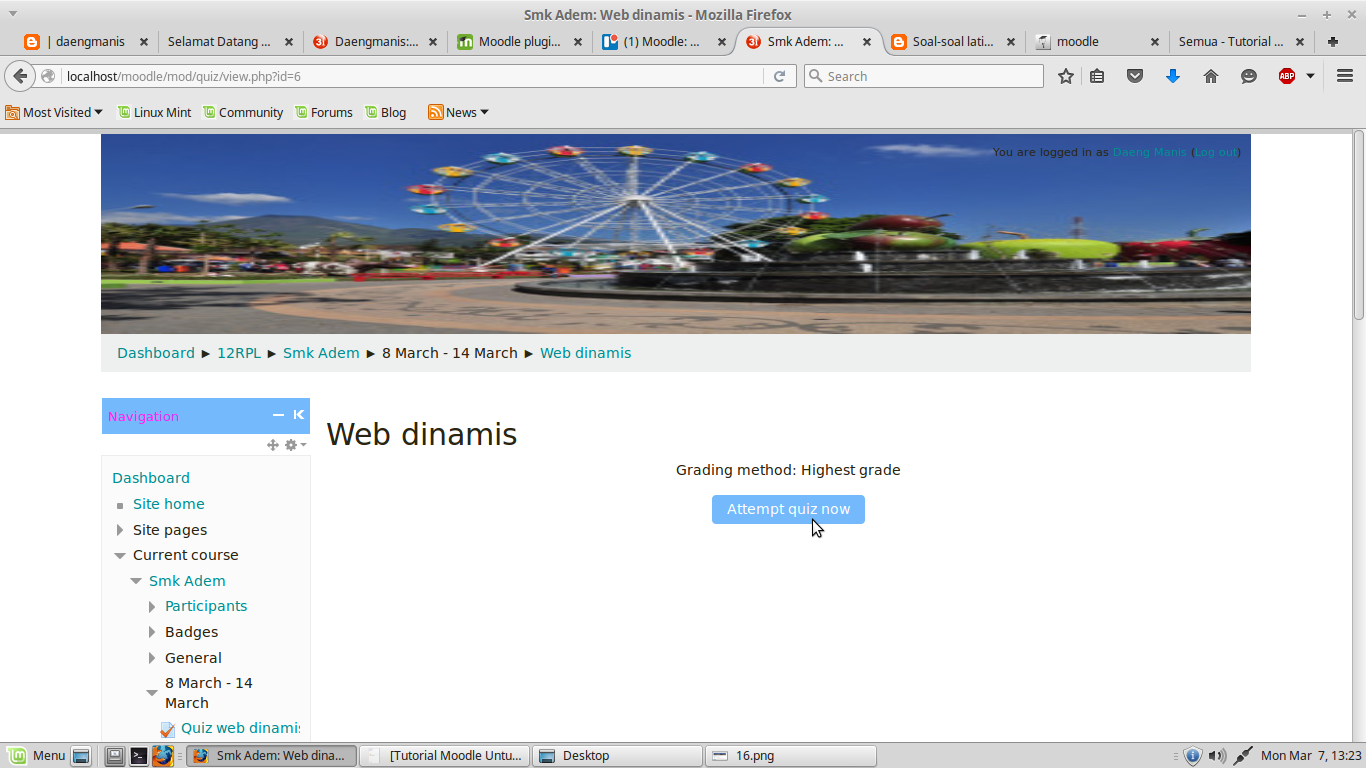
Task: Open the Dashboard breadcrumb link
Action: (x=156, y=353)
